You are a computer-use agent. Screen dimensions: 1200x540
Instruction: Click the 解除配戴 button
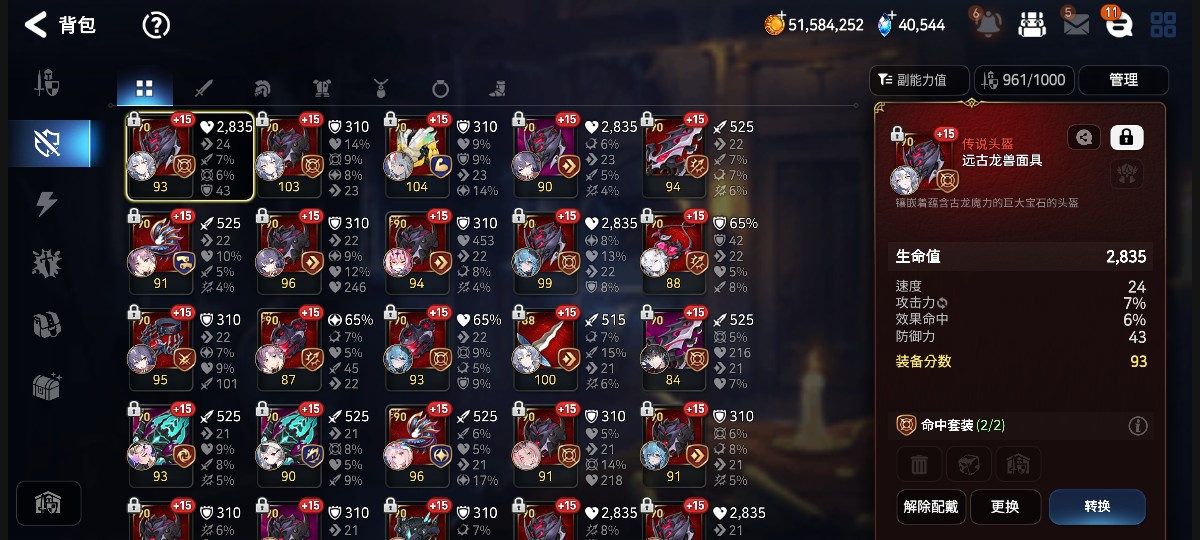[x=930, y=507]
